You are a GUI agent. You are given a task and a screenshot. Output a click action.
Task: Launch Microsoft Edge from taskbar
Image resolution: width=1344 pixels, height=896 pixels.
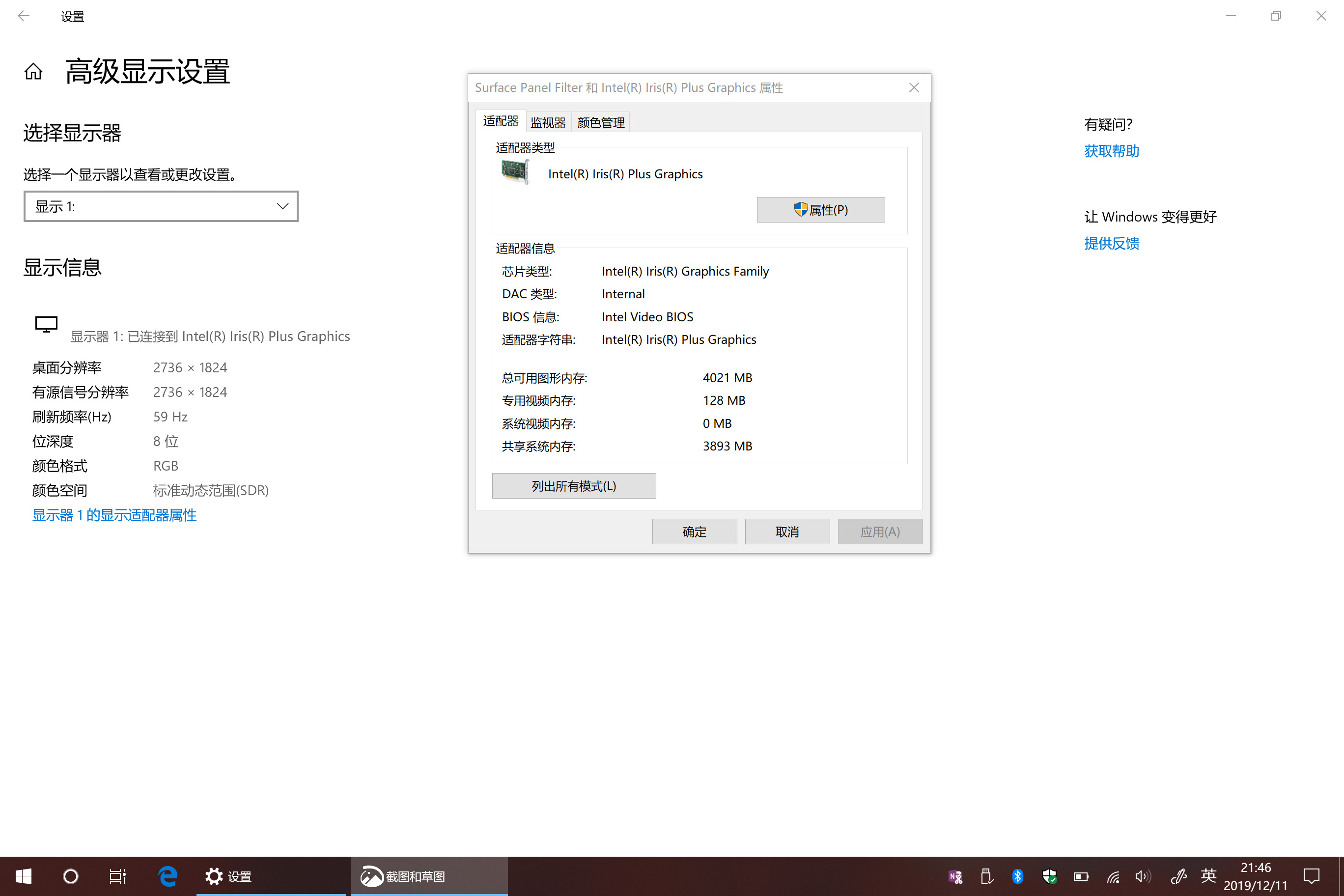168,876
